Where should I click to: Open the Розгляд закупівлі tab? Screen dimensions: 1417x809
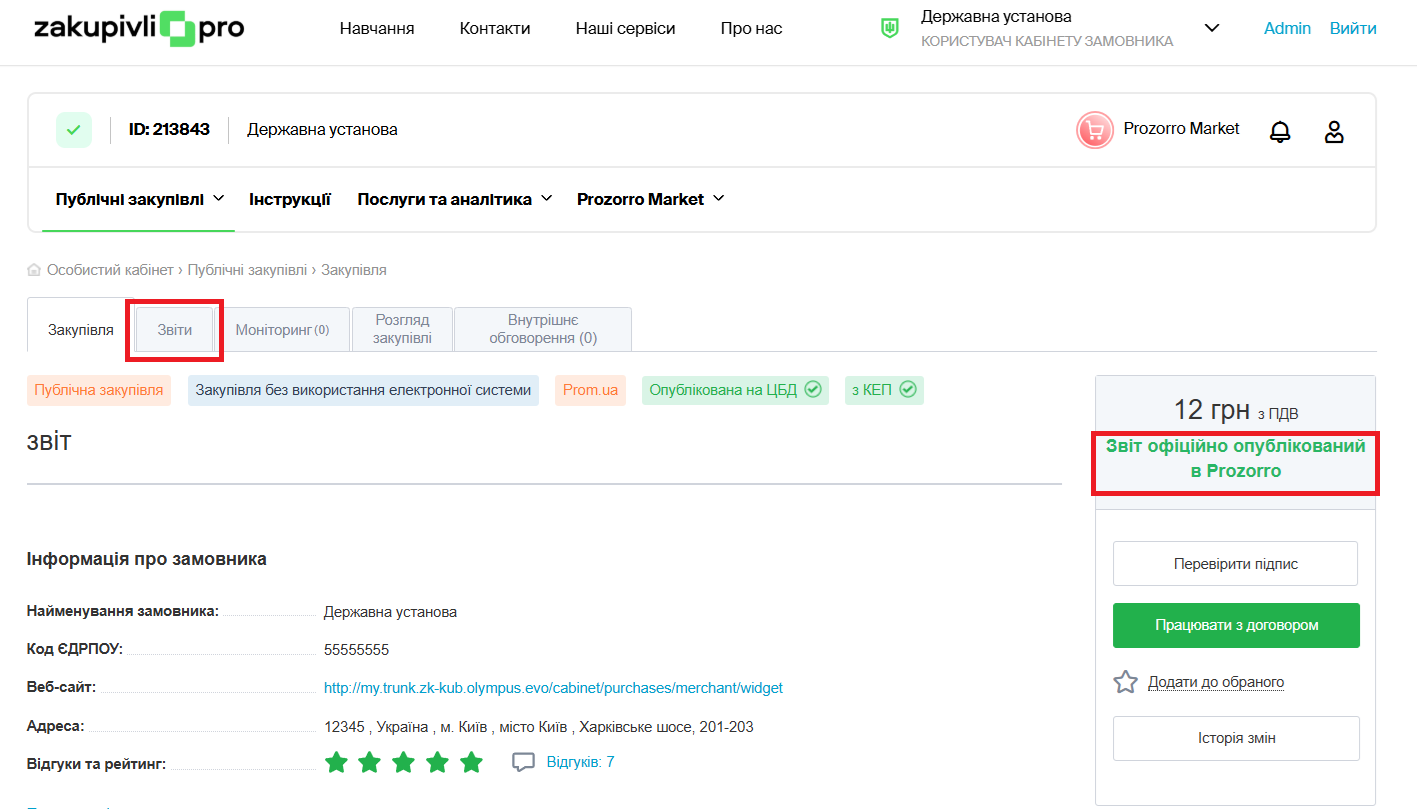402,329
